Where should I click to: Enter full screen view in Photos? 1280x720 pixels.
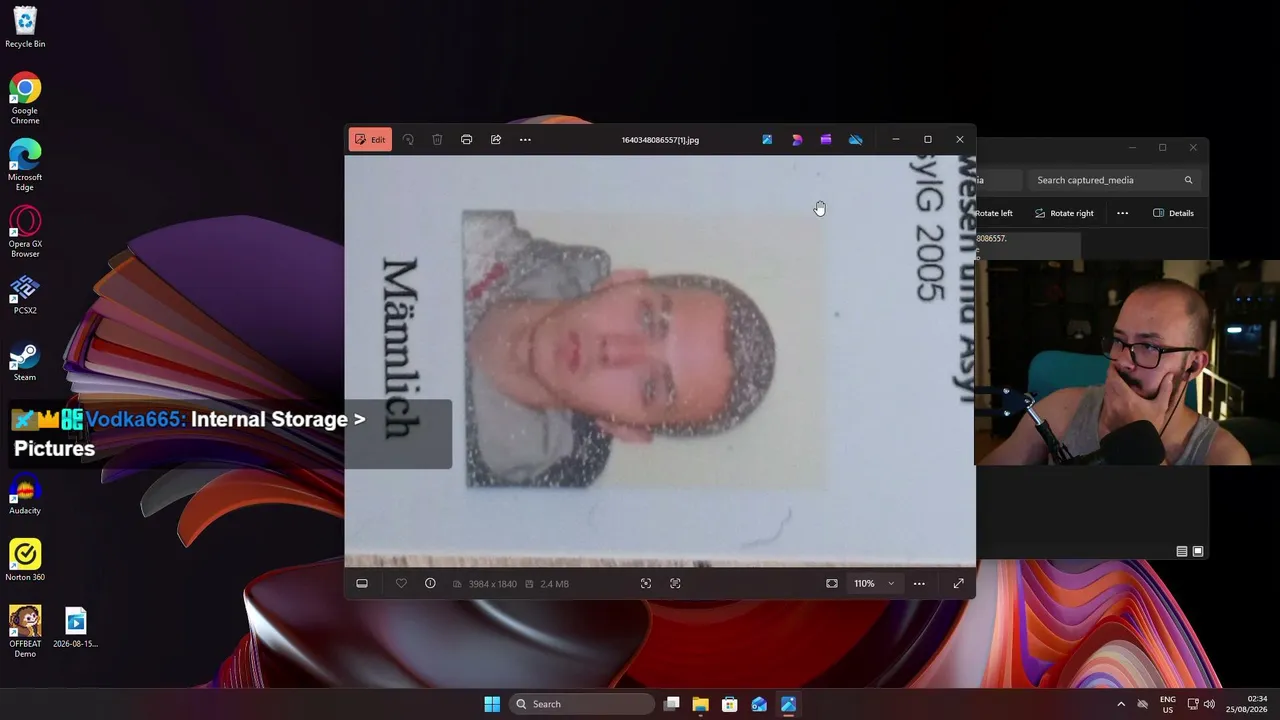[958, 584]
